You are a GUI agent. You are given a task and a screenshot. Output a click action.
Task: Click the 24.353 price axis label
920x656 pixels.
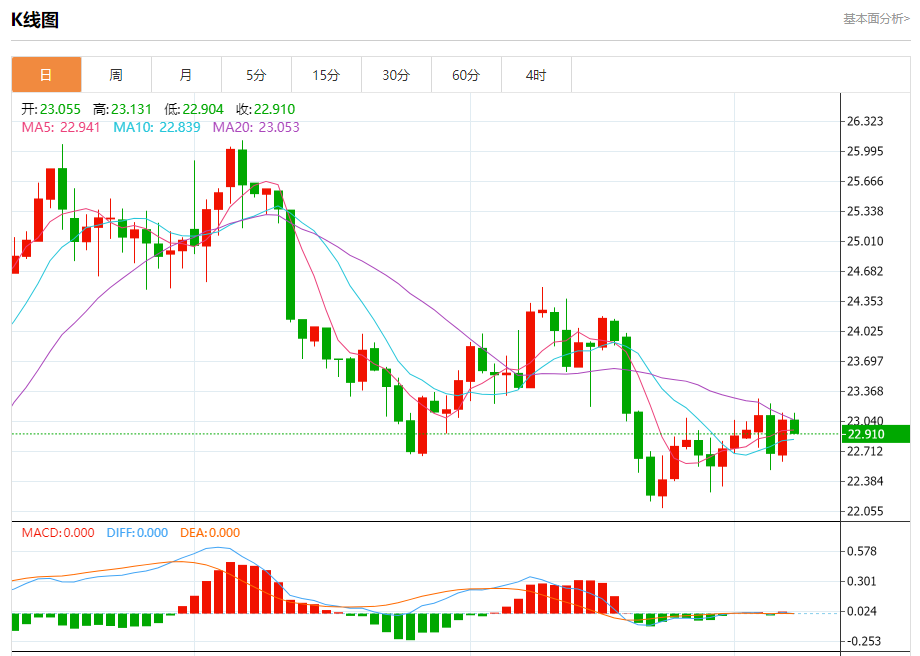(865, 301)
